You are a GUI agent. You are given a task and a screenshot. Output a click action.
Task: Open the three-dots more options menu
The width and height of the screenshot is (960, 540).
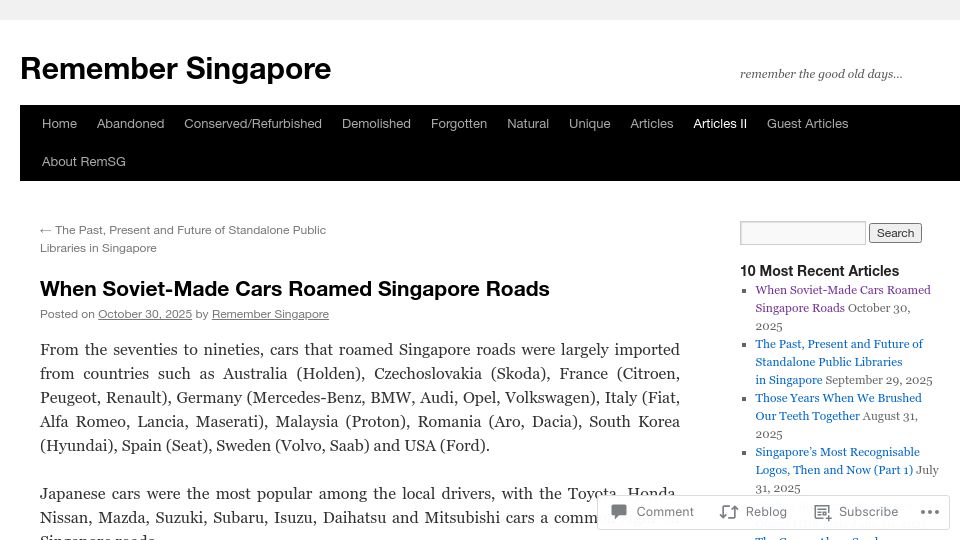tap(929, 512)
